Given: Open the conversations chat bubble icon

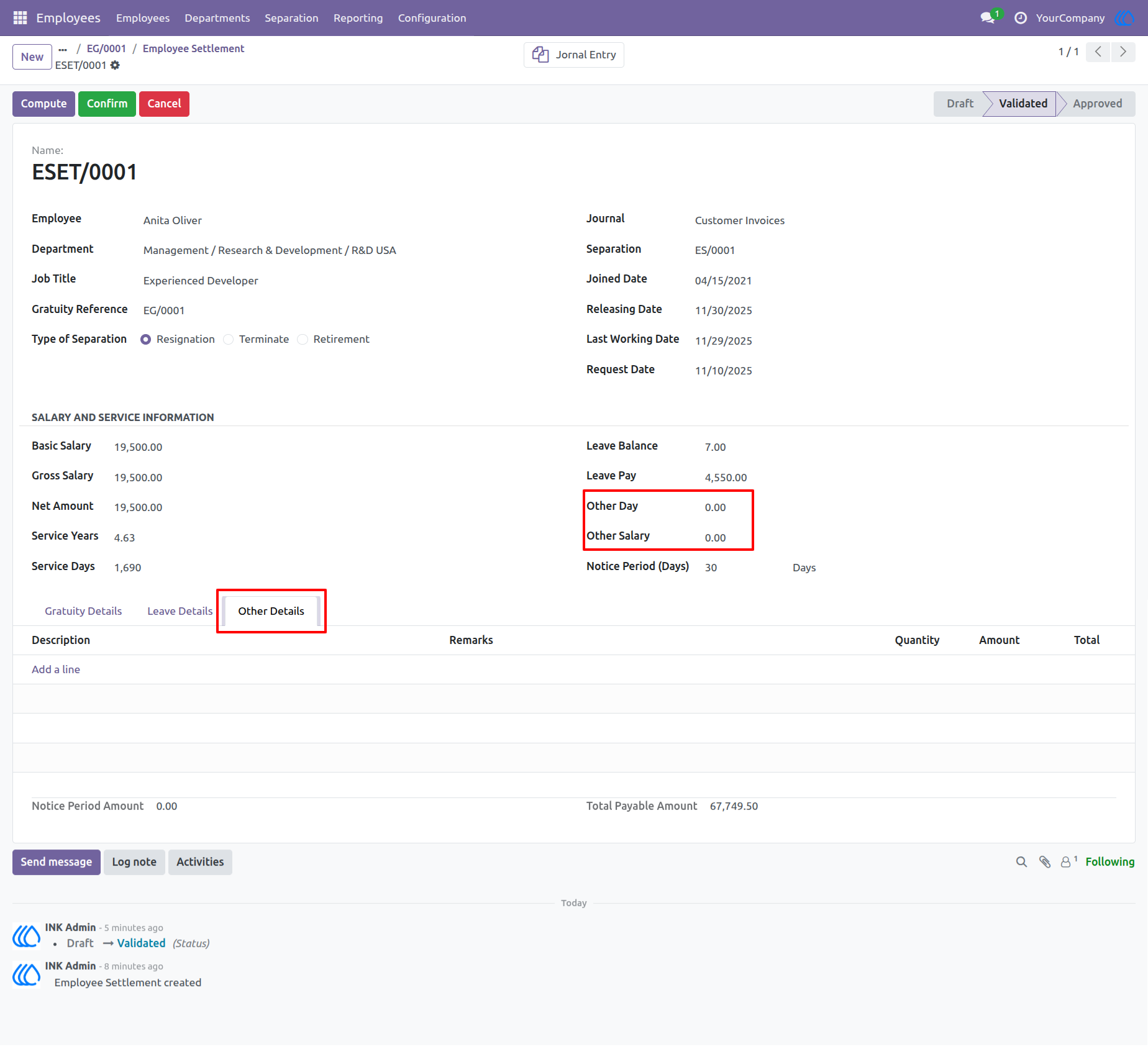Looking at the screenshot, I should click(x=988, y=18).
